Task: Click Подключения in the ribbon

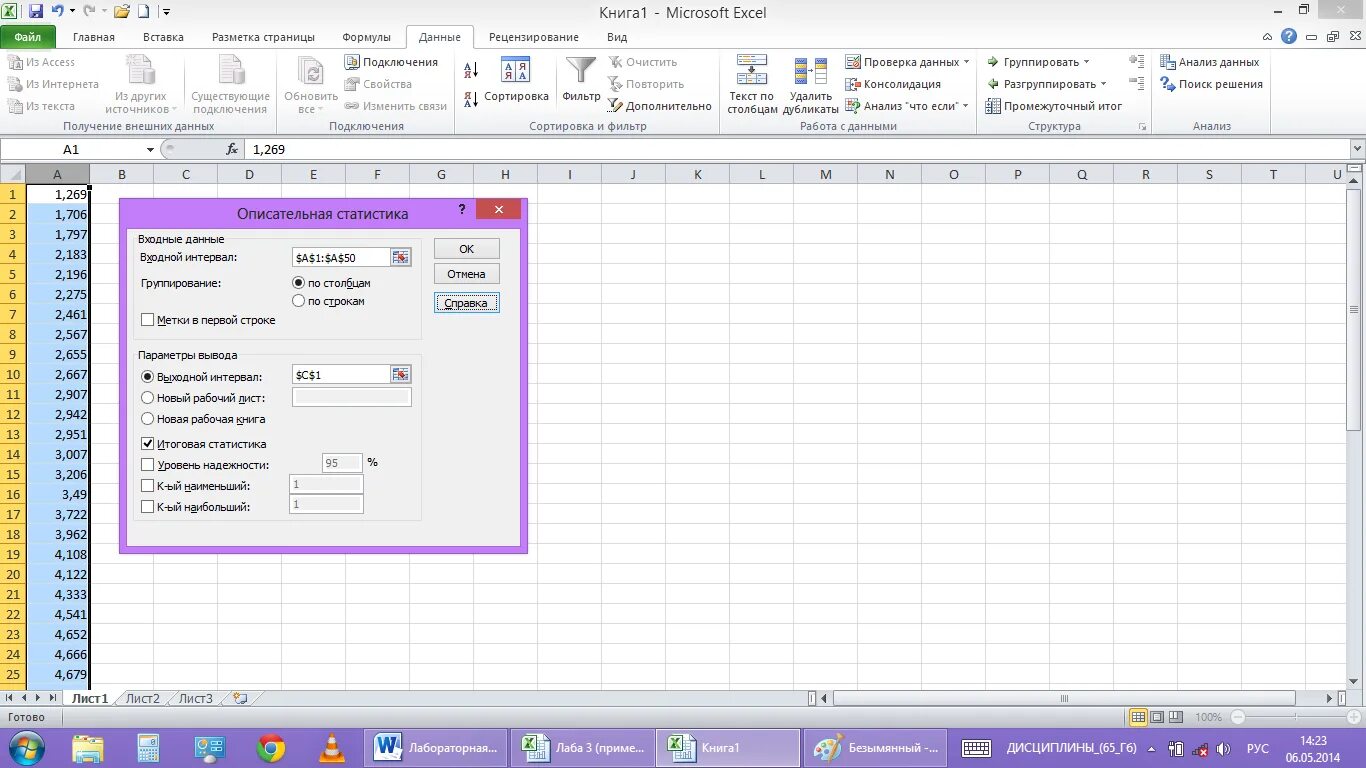Action: point(391,62)
